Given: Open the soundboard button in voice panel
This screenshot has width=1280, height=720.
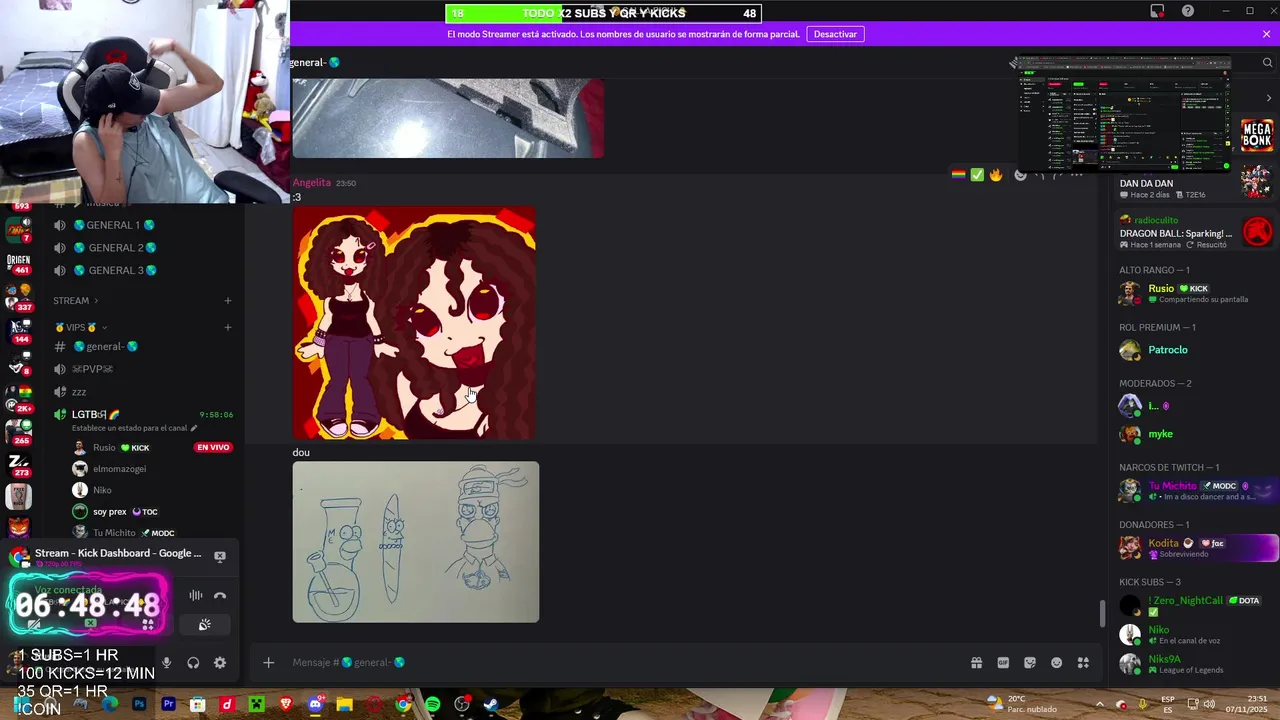Looking at the screenshot, I should (x=205, y=625).
